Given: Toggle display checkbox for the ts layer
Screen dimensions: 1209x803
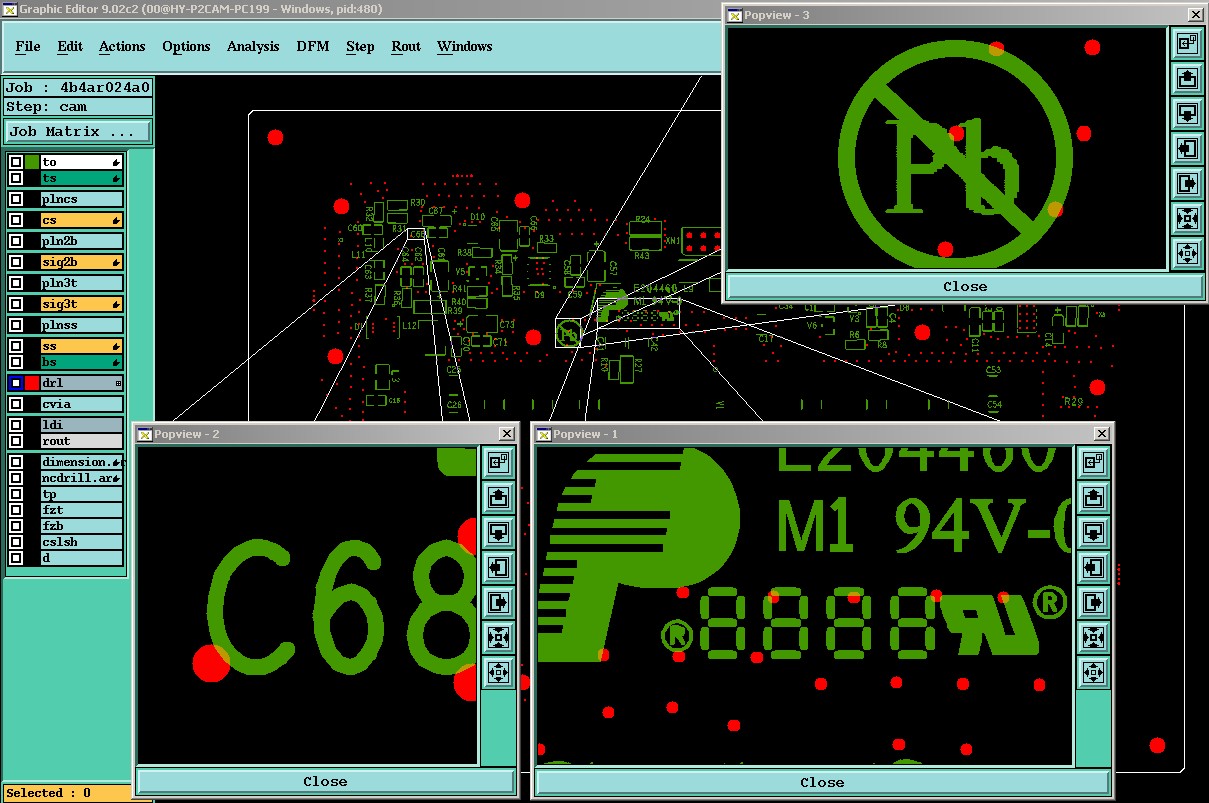Looking at the screenshot, I should point(16,178).
